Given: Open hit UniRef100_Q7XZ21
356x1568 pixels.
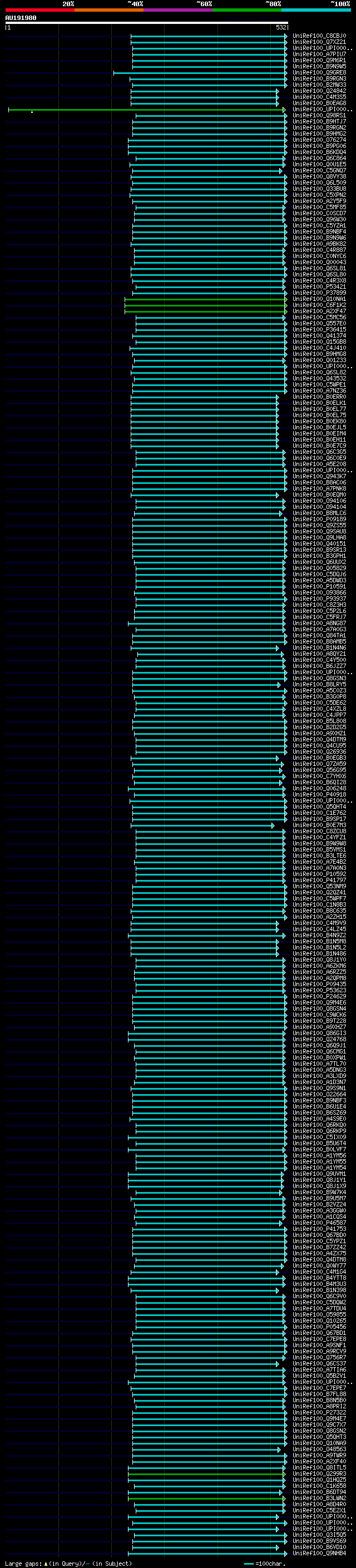Looking at the screenshot, I should coord(319,42).
